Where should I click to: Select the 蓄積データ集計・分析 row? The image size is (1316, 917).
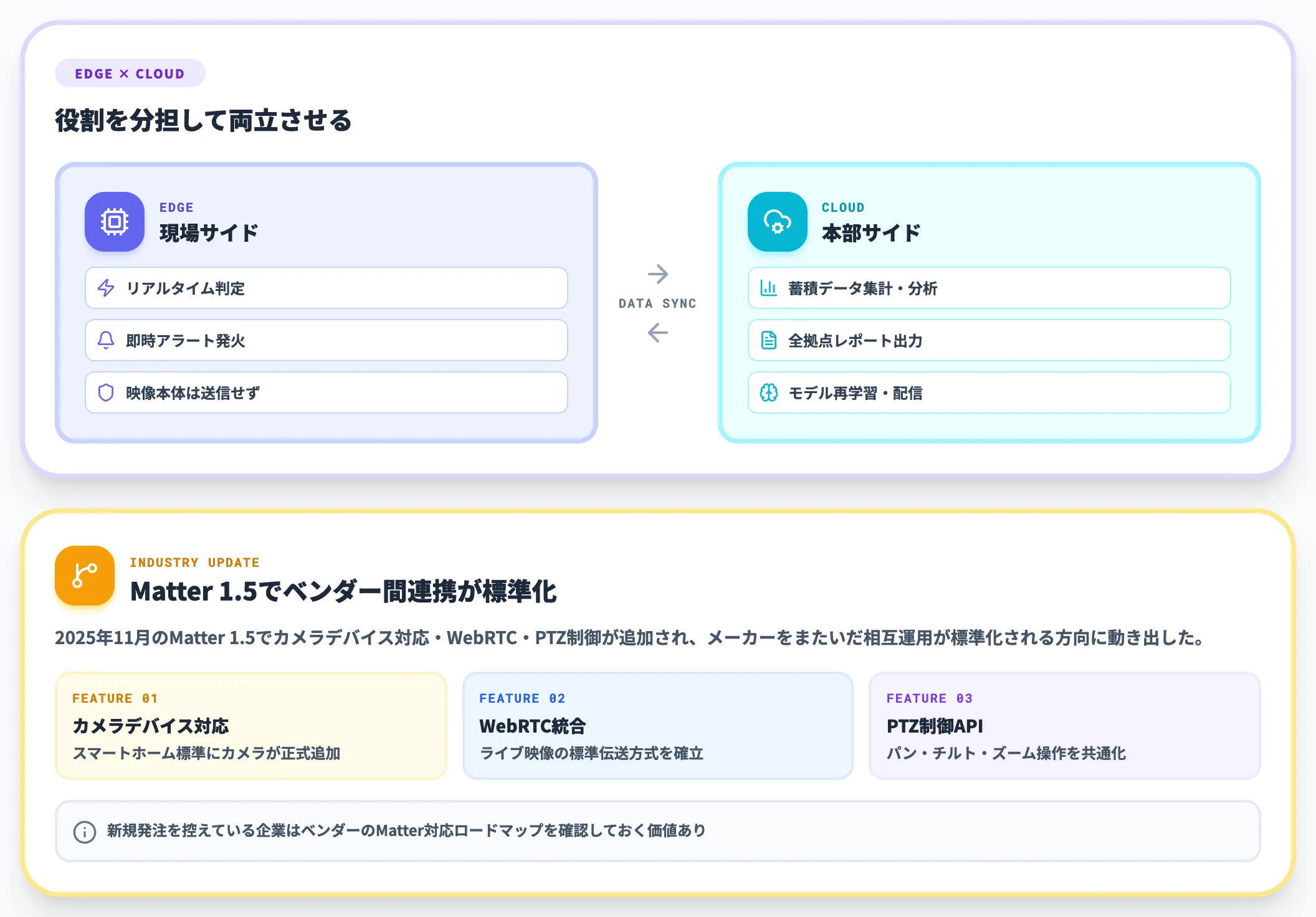pyautogui.click(x=989, y=288)
